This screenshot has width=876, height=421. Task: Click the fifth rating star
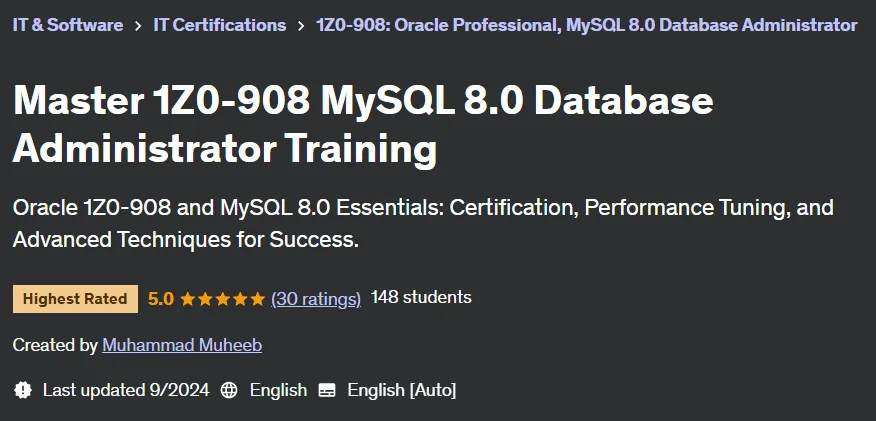point(258,299)
